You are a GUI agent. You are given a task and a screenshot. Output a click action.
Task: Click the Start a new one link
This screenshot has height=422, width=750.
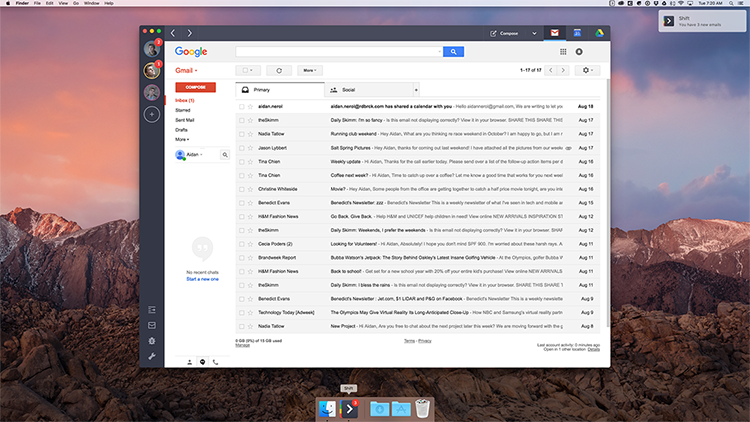click(x=203, y=279)
